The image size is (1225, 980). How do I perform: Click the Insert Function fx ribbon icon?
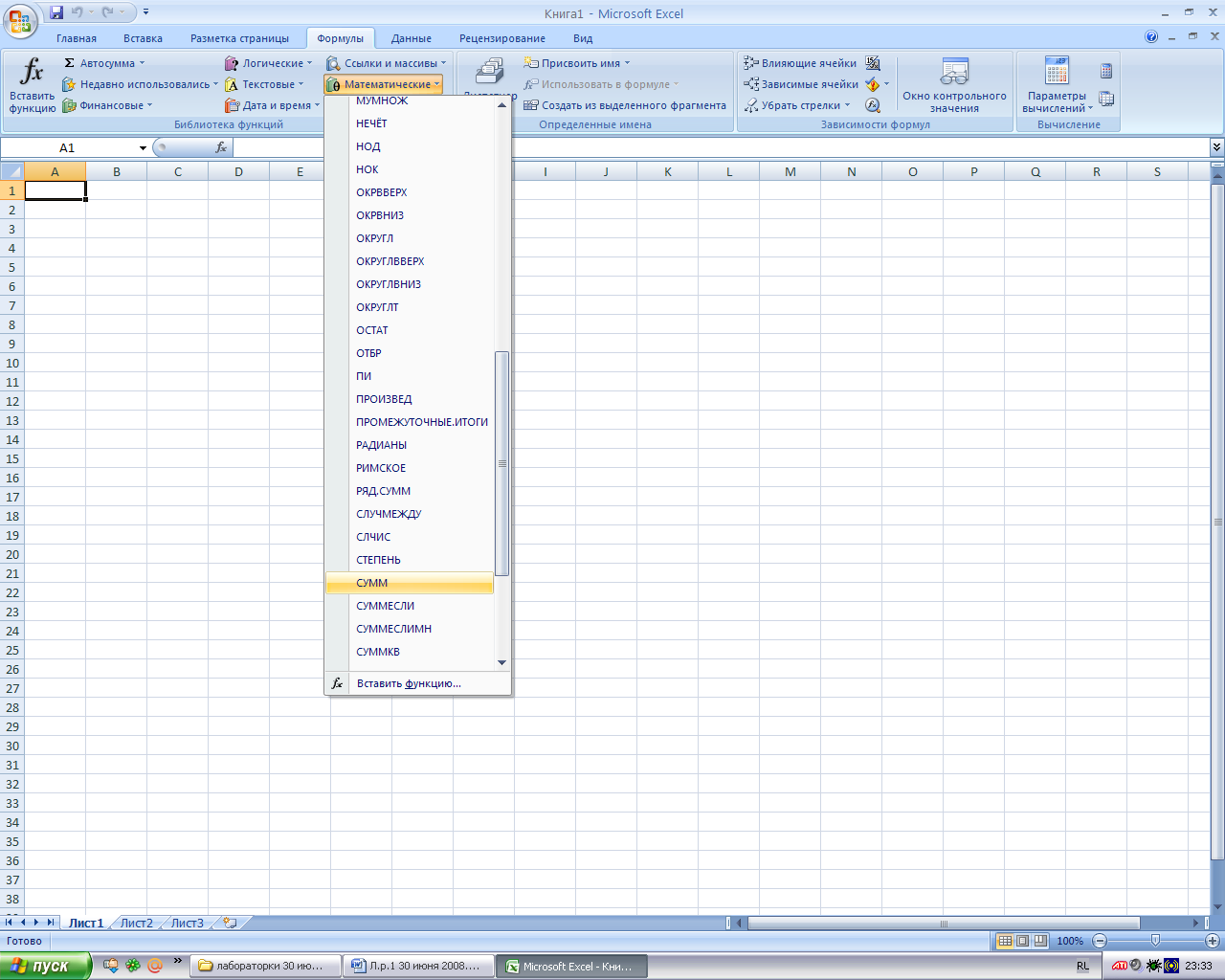coord(33,72)
